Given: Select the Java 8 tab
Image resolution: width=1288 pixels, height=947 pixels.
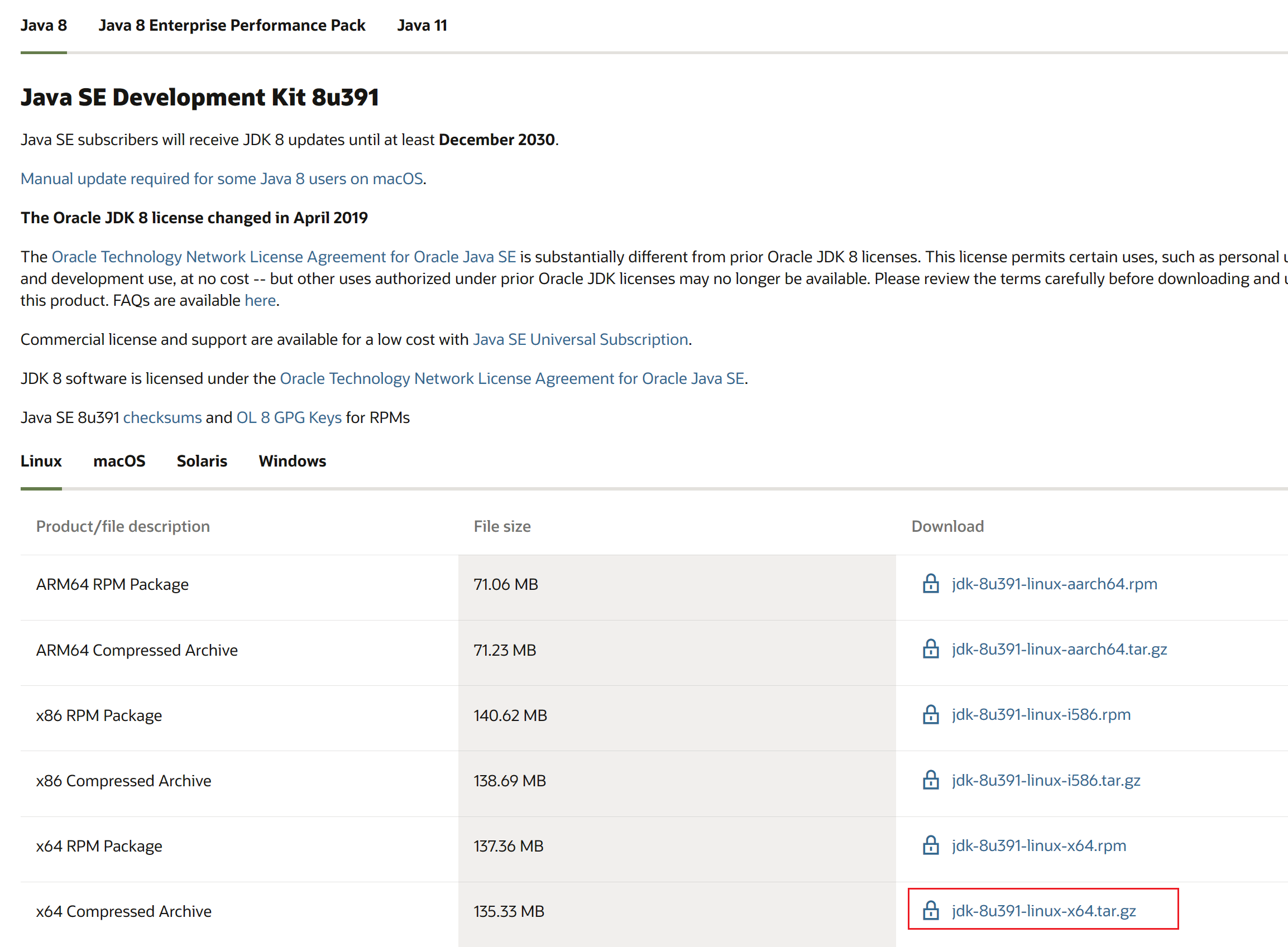Looking at the screenshot, I should point(44,26).
